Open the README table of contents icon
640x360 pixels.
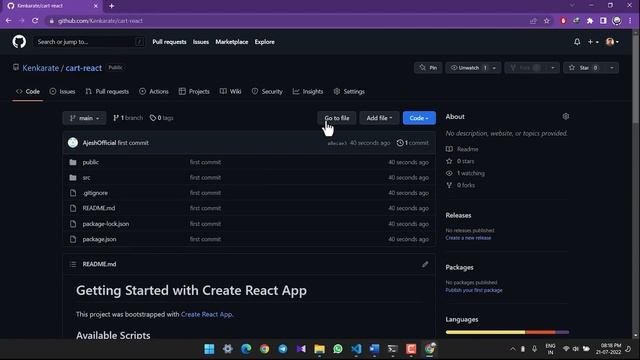pos(73,264)
